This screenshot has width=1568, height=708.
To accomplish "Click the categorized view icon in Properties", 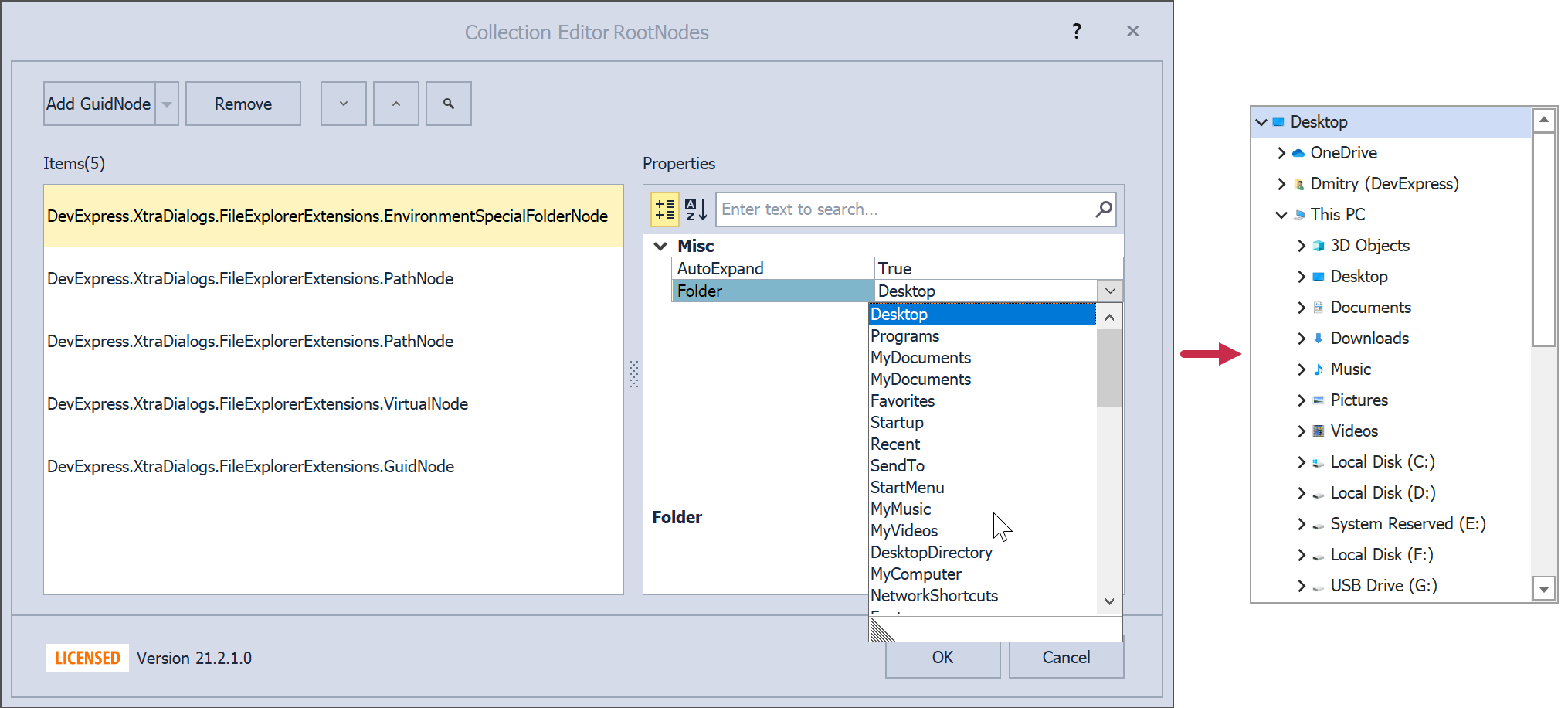I will [664, 209].
